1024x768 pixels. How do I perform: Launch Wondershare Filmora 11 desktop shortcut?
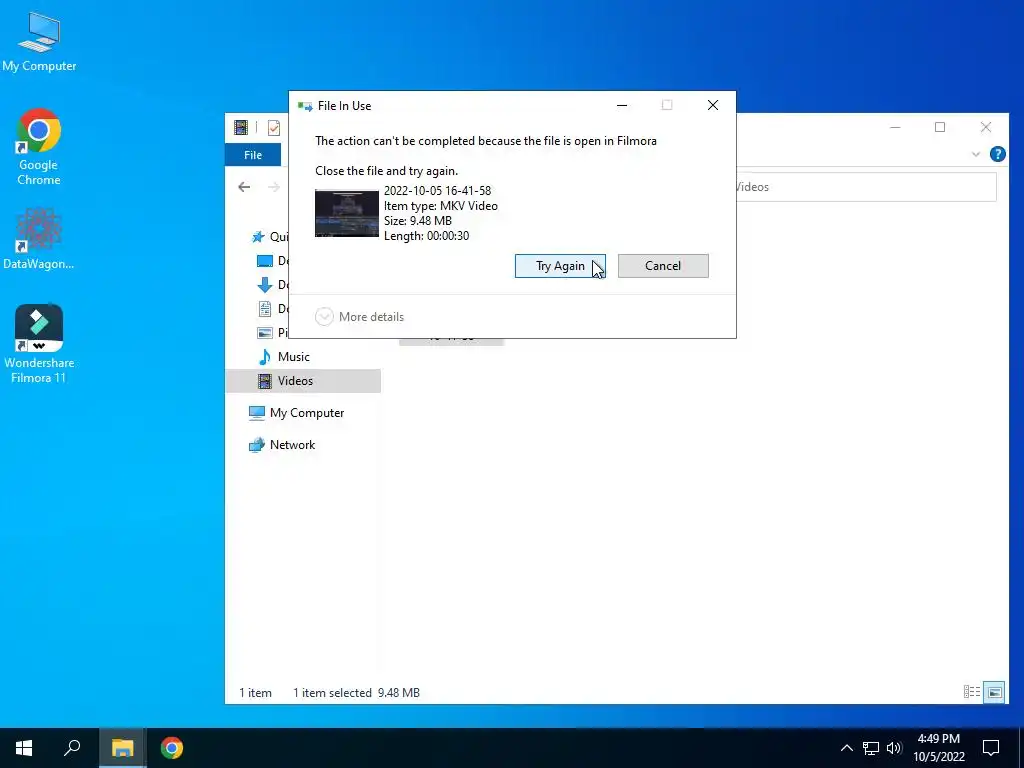39,344
